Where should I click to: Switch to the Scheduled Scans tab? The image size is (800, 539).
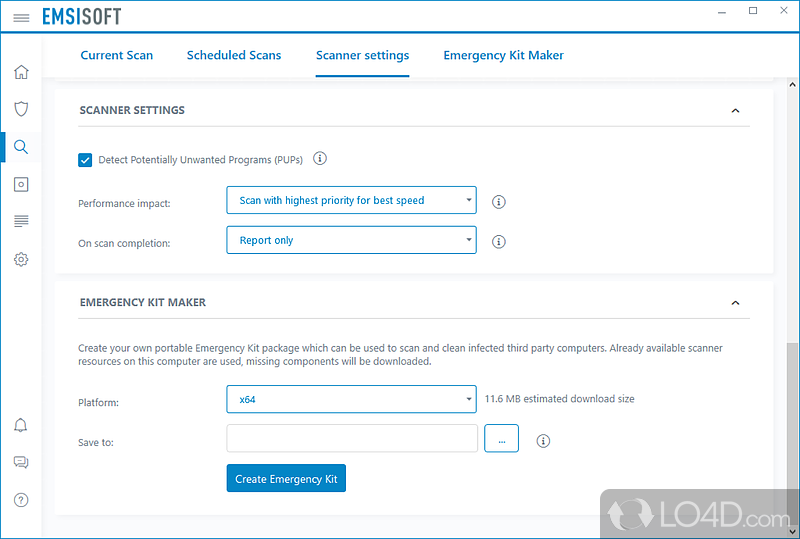coord(234,55)
